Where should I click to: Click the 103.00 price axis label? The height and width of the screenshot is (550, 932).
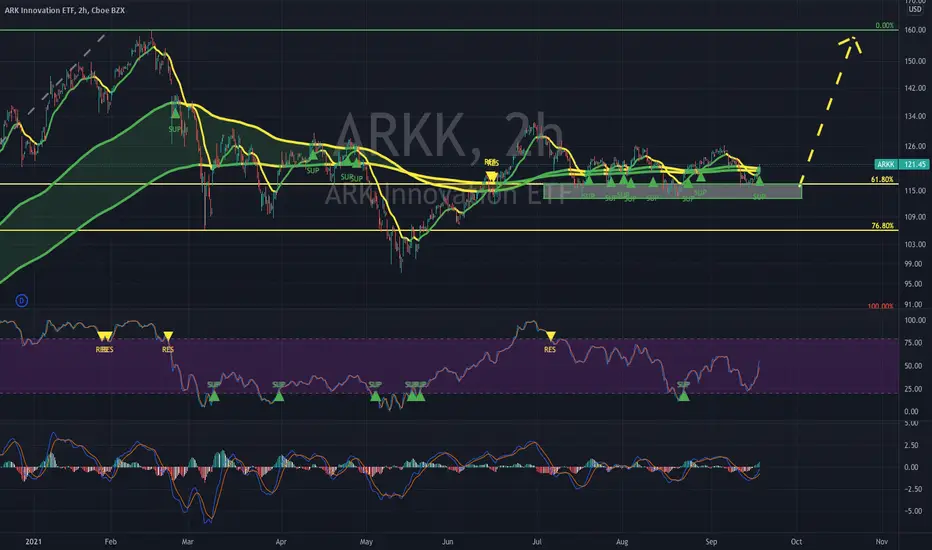pos(915,244)
